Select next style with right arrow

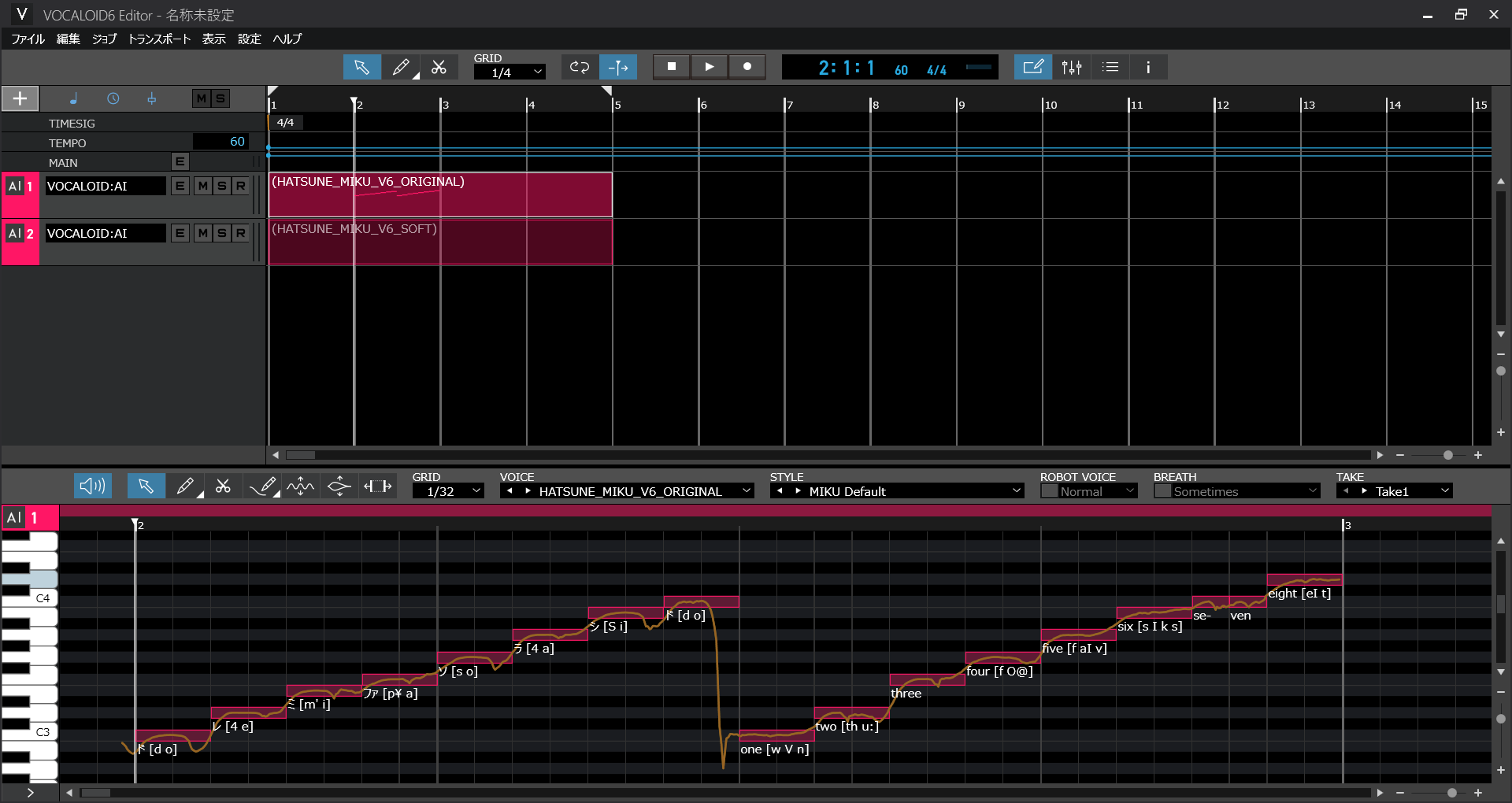pos(798,490)
